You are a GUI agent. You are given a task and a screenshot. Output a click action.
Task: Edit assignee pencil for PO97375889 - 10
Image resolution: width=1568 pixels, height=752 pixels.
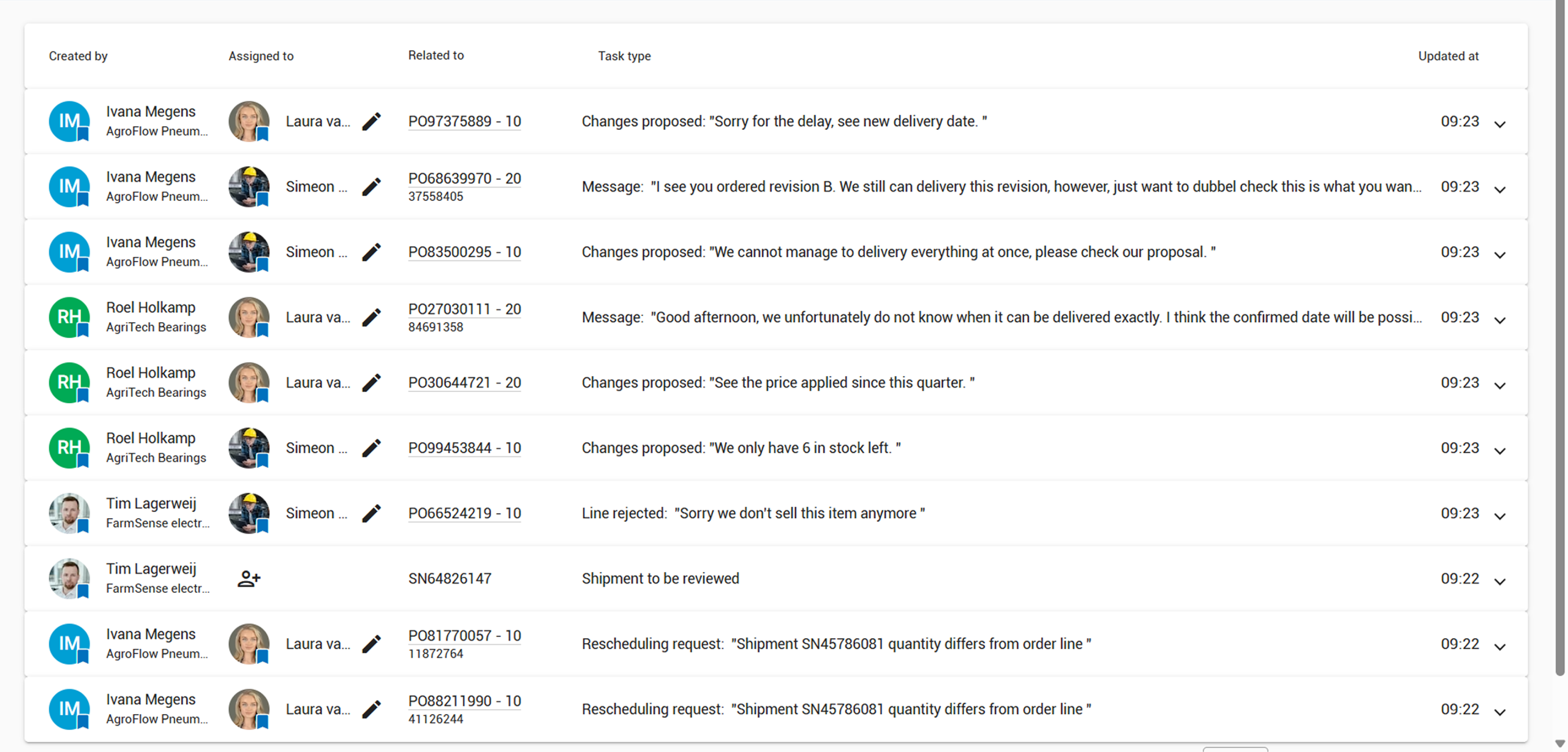pos(371,121)
